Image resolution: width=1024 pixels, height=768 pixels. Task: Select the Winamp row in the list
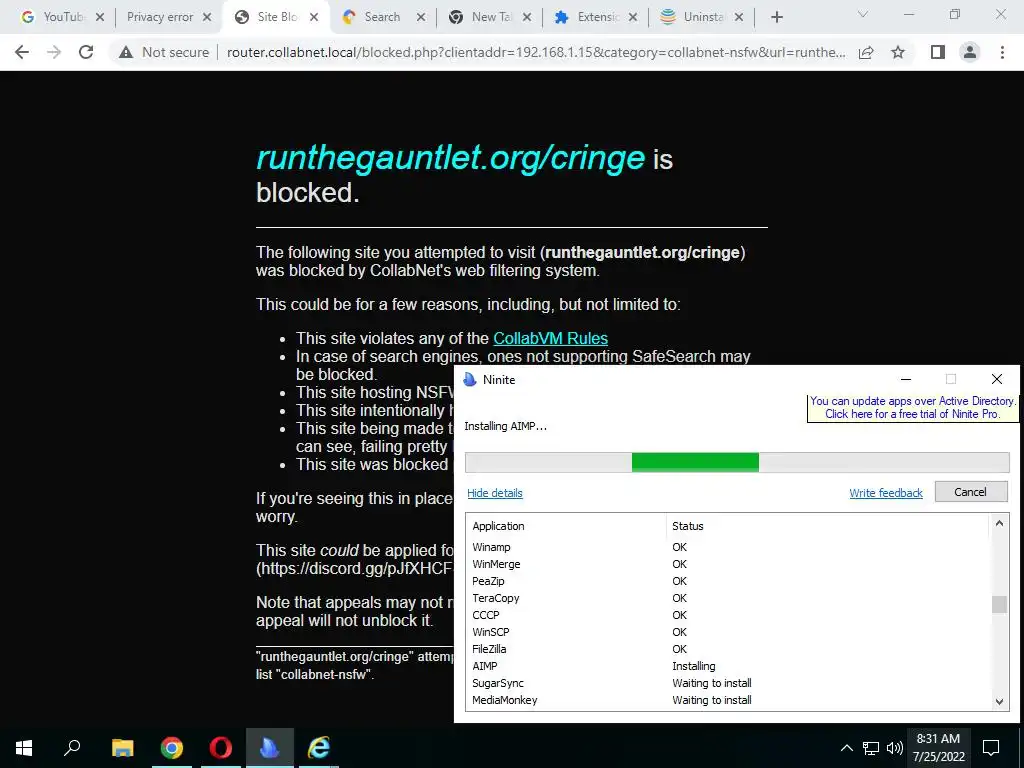(728, 547)
